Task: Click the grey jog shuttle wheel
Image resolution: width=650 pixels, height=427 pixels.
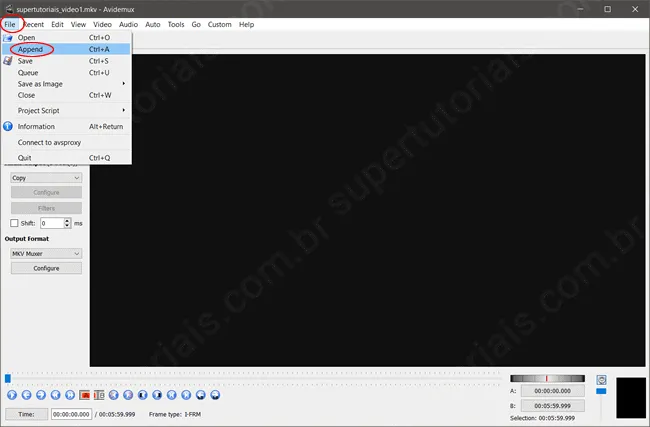Action: [x=547, y=378]
